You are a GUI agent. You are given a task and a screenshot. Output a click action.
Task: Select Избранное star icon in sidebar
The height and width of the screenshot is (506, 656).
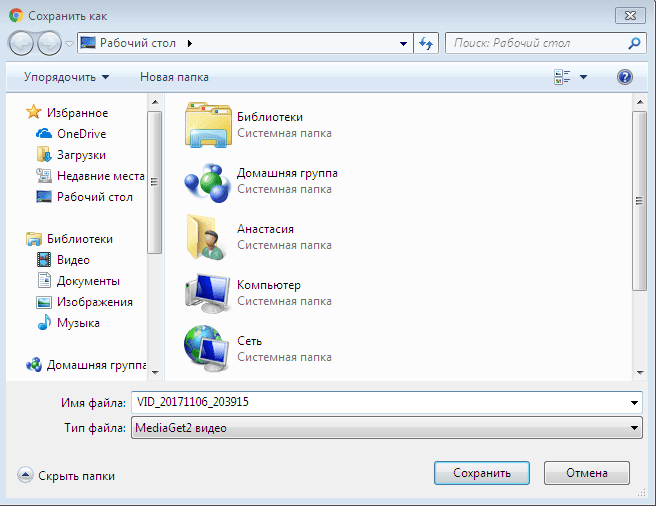pos(33,112)
